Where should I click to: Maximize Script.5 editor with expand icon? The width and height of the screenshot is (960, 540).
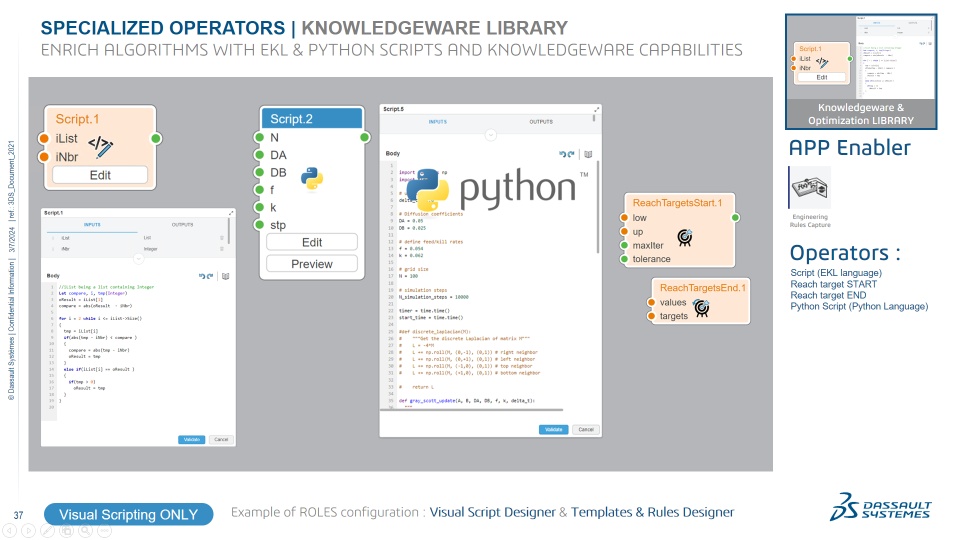pos(596,109)
